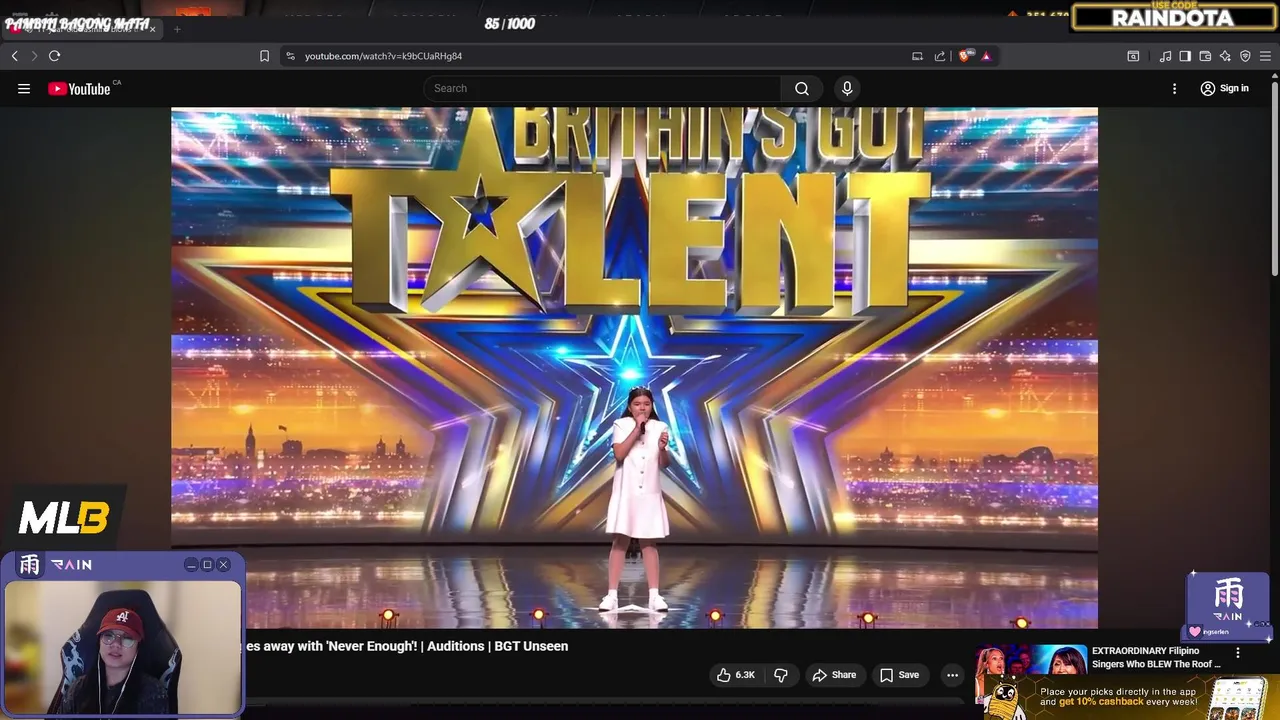
Task: Click the MLB logo overlay
Action: 63,518
